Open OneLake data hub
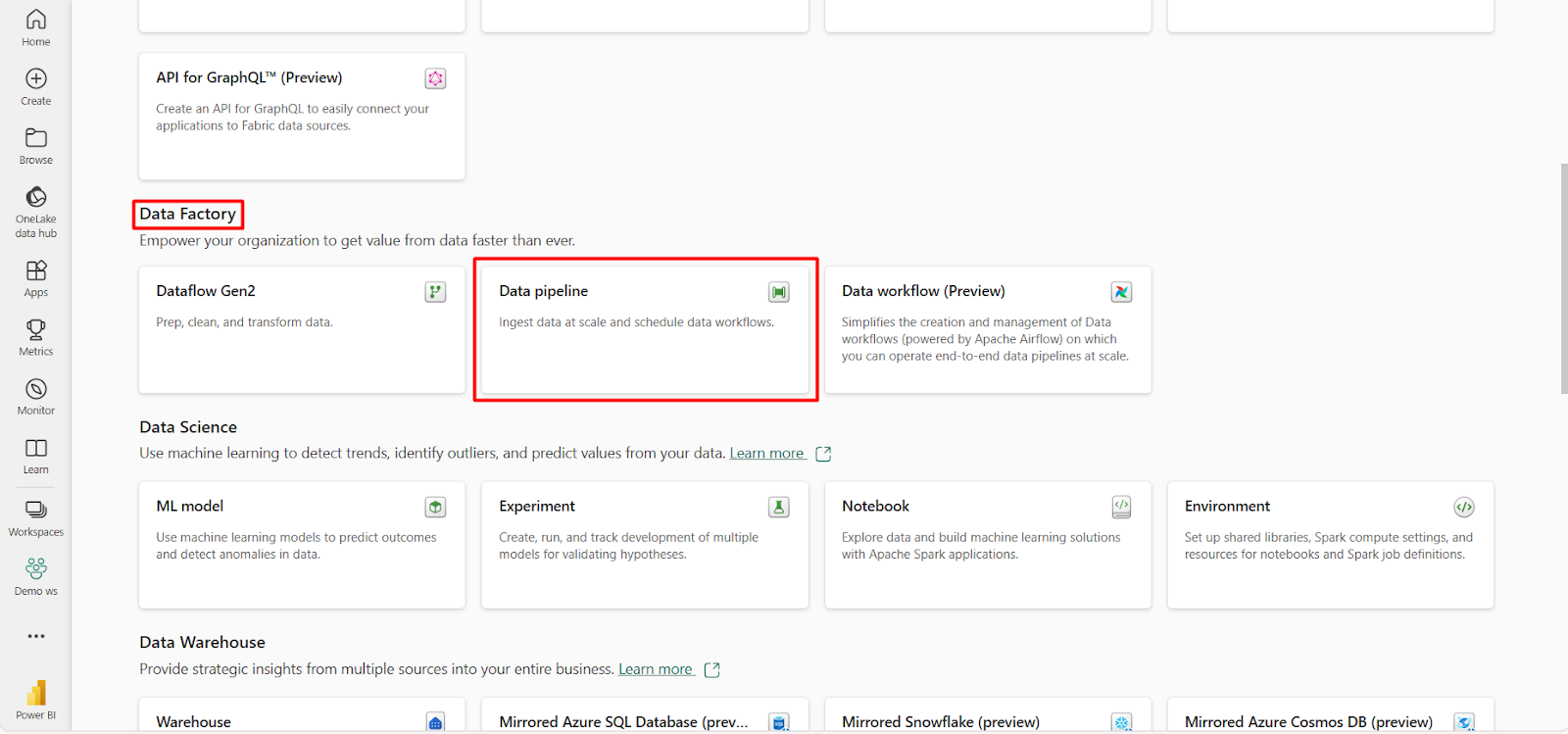 tap(35, 212)
